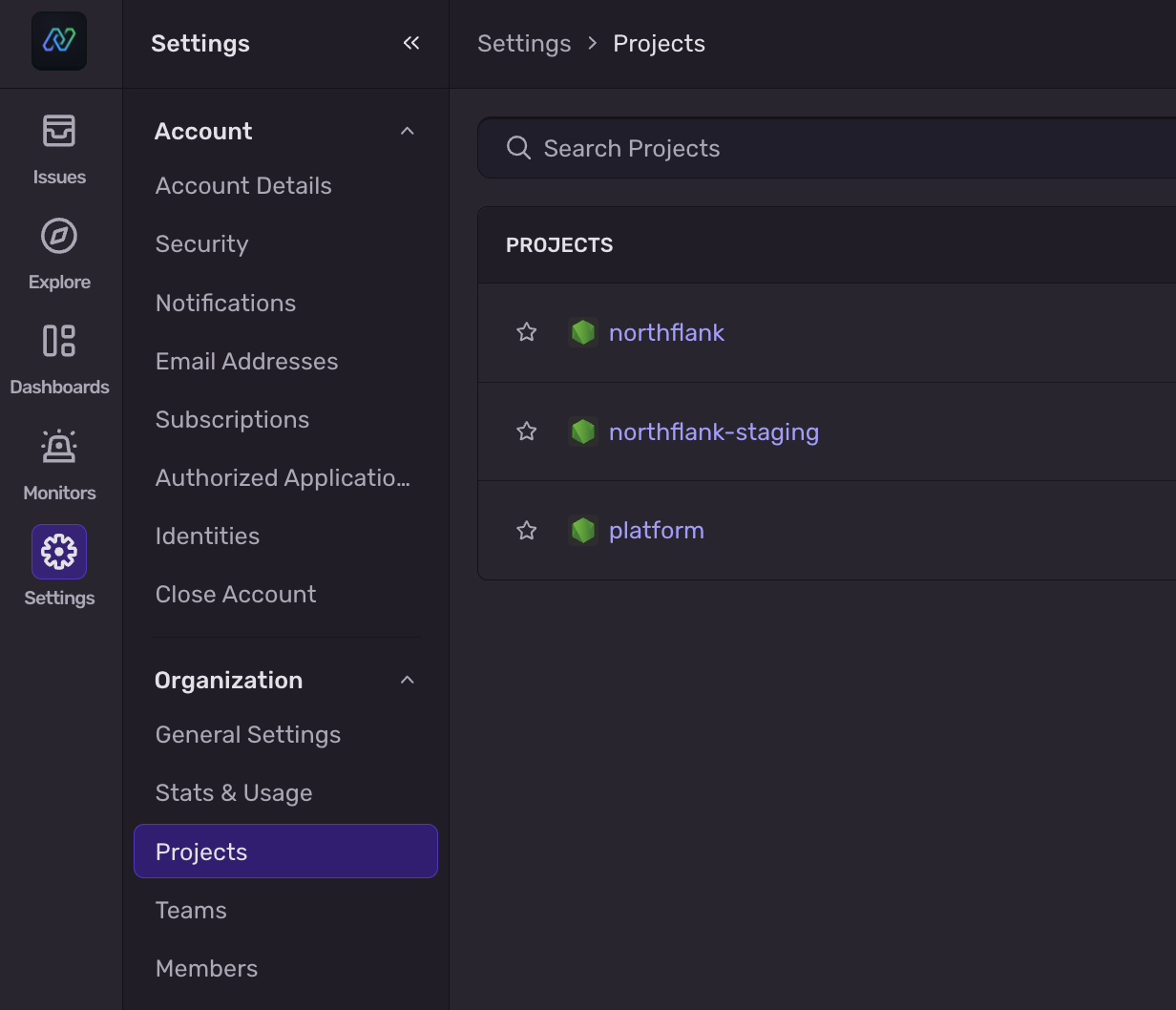Screen dimensions: 1176x1010
Task: Open the platform project link
Action: pos(657,530)
